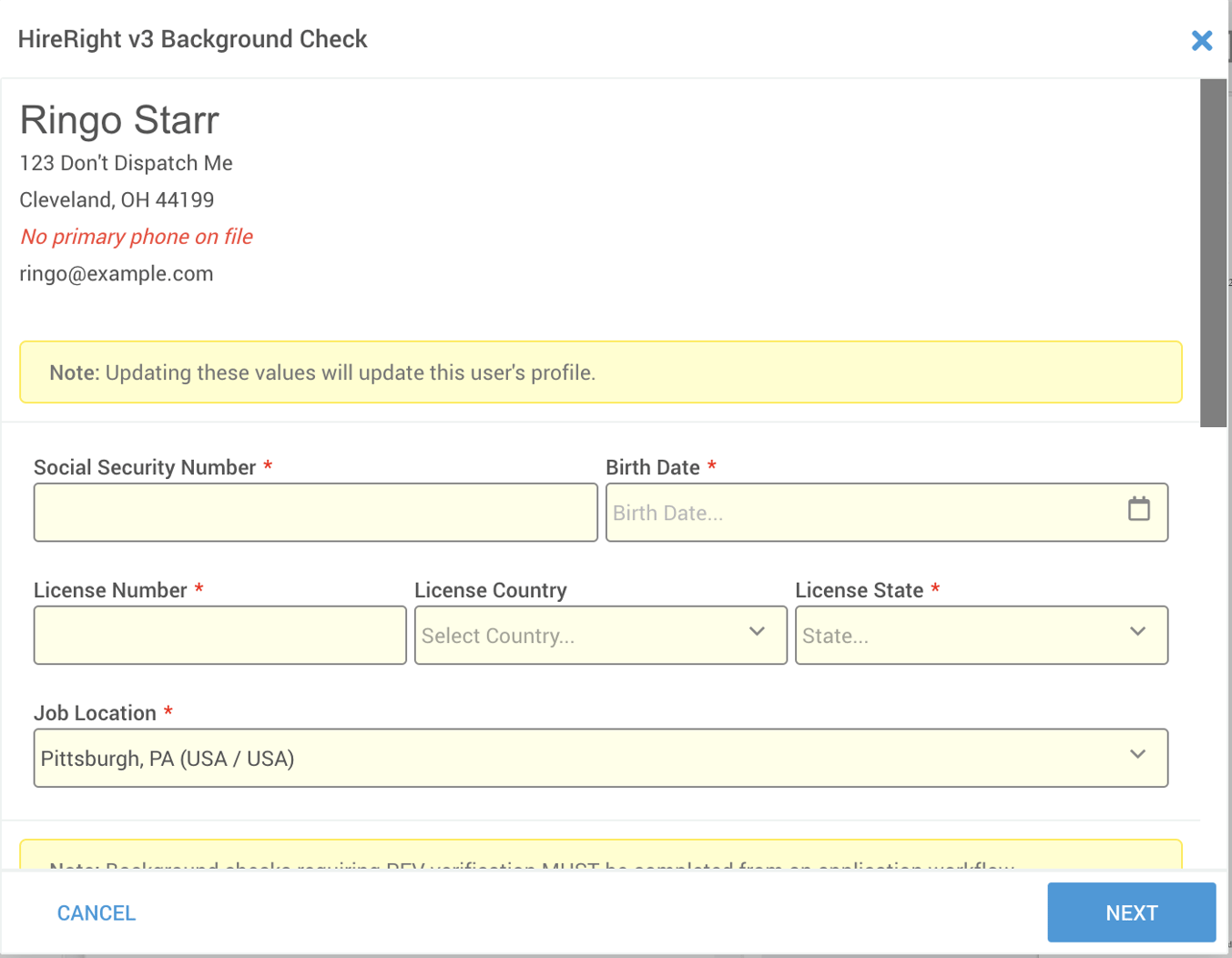
Task: Expand the State dropdown list
Action: (965, 636)
